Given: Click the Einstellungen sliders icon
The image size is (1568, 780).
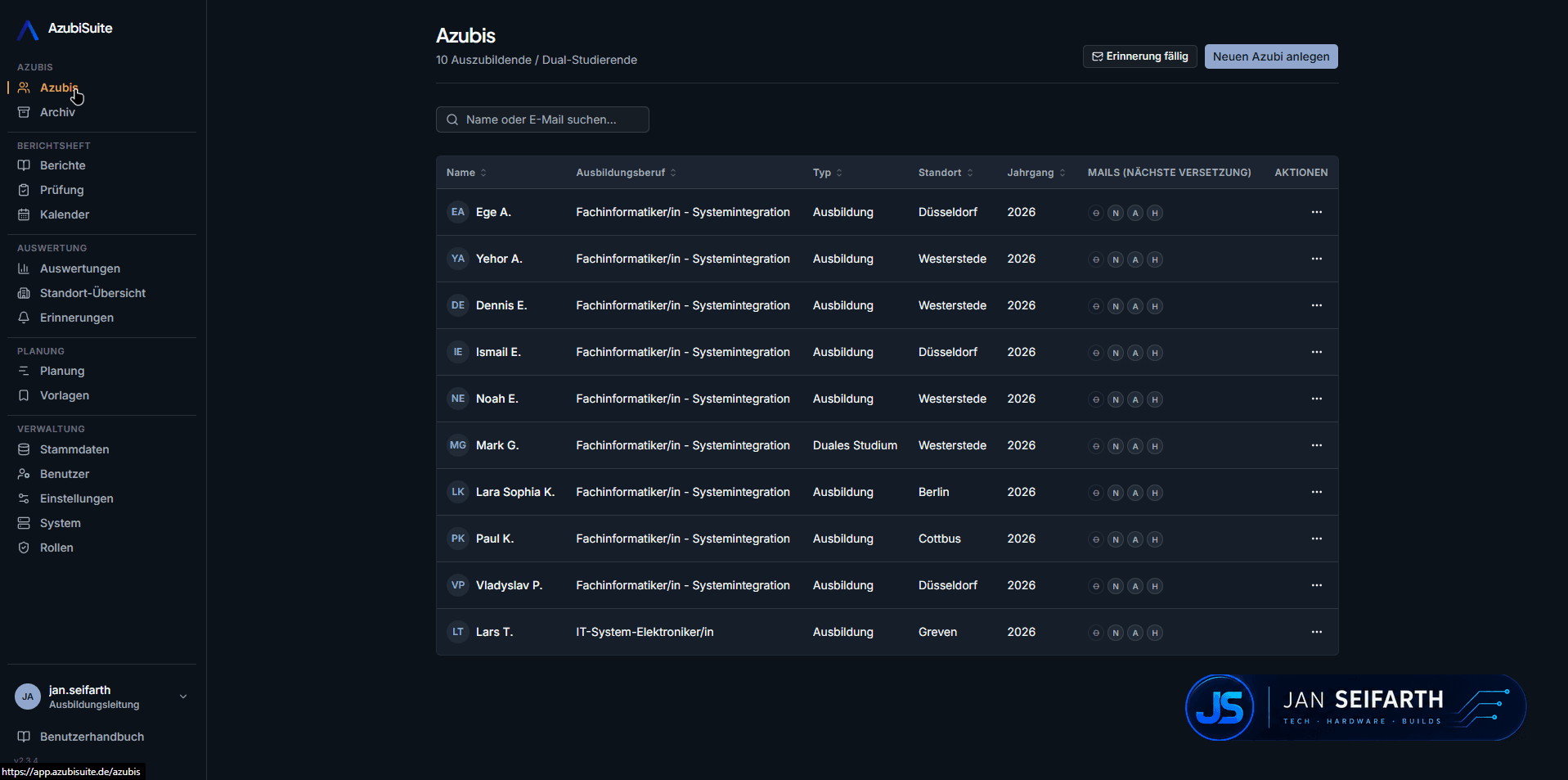Looking at the screenshot, I should click(x=24, y=498).
